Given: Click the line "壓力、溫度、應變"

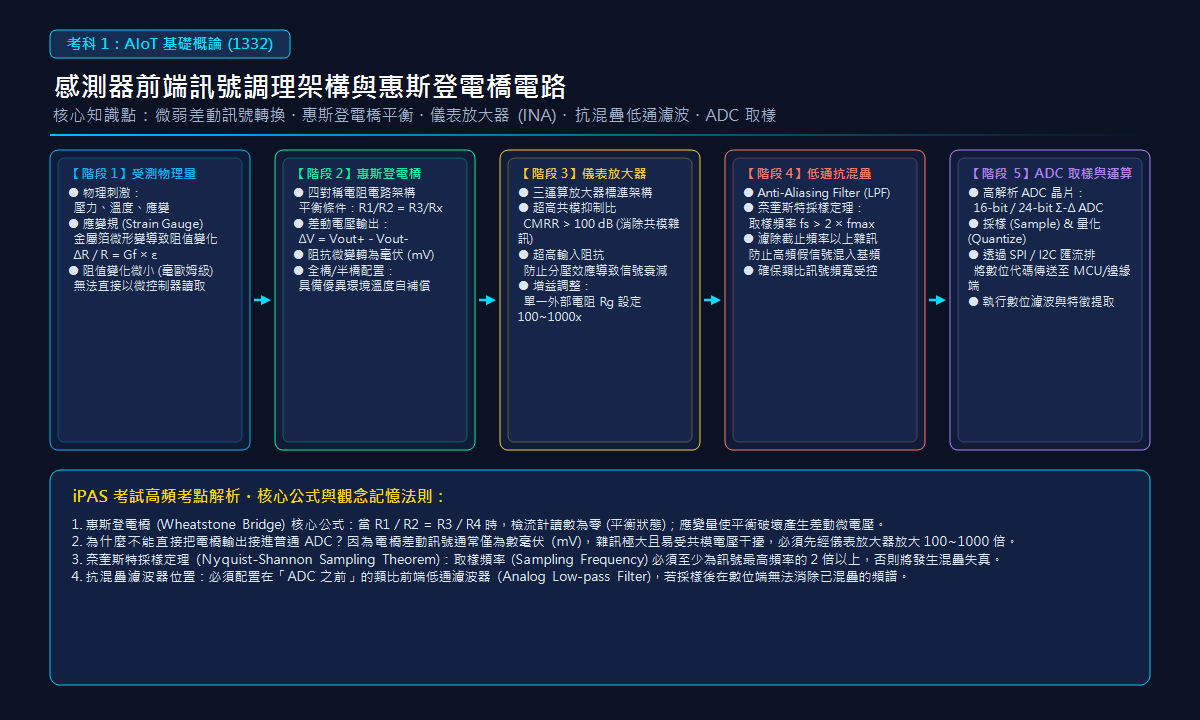Looking at the screenshot, I should [x=121, y=207].
